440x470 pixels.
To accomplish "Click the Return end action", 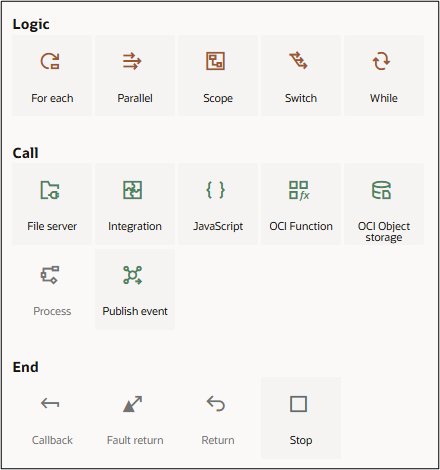I will 218,418.
